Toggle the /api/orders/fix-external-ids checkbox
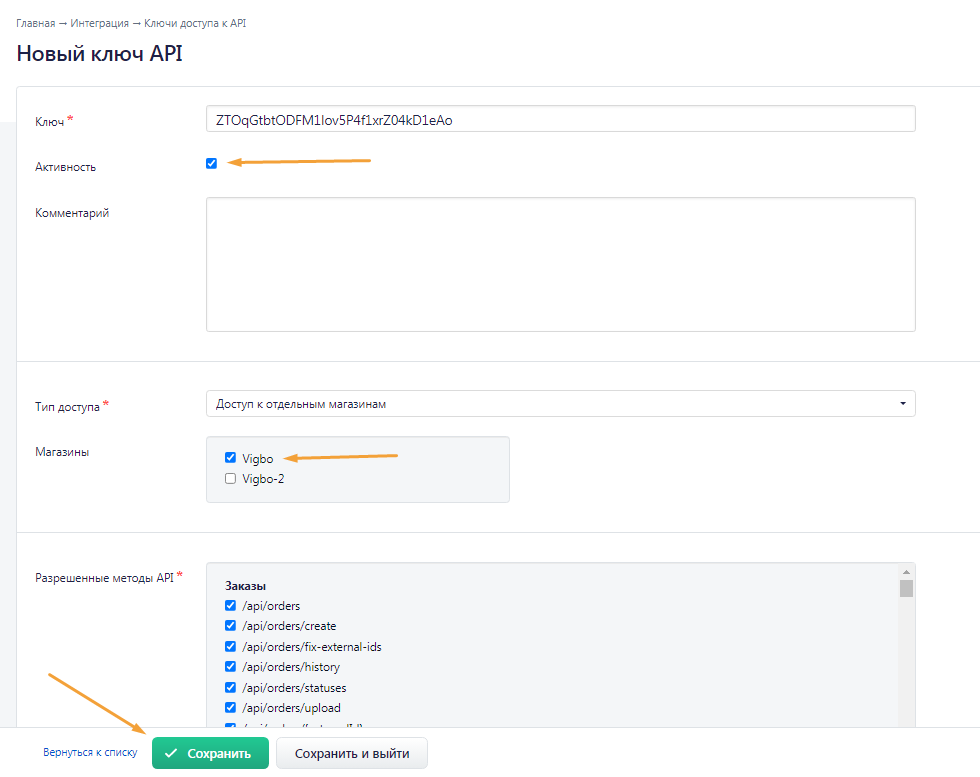 (x=230, y=647)
